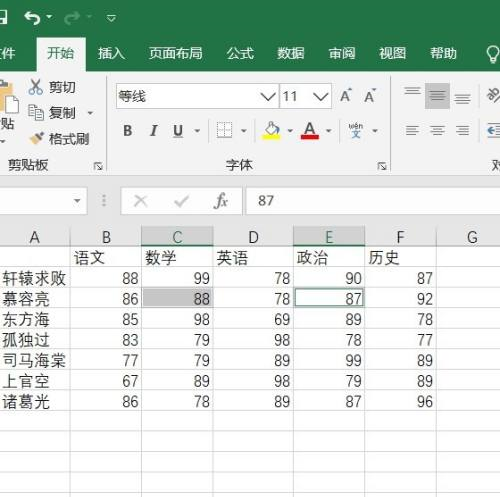Expand the borders dropdown arrow

(244, 131)
